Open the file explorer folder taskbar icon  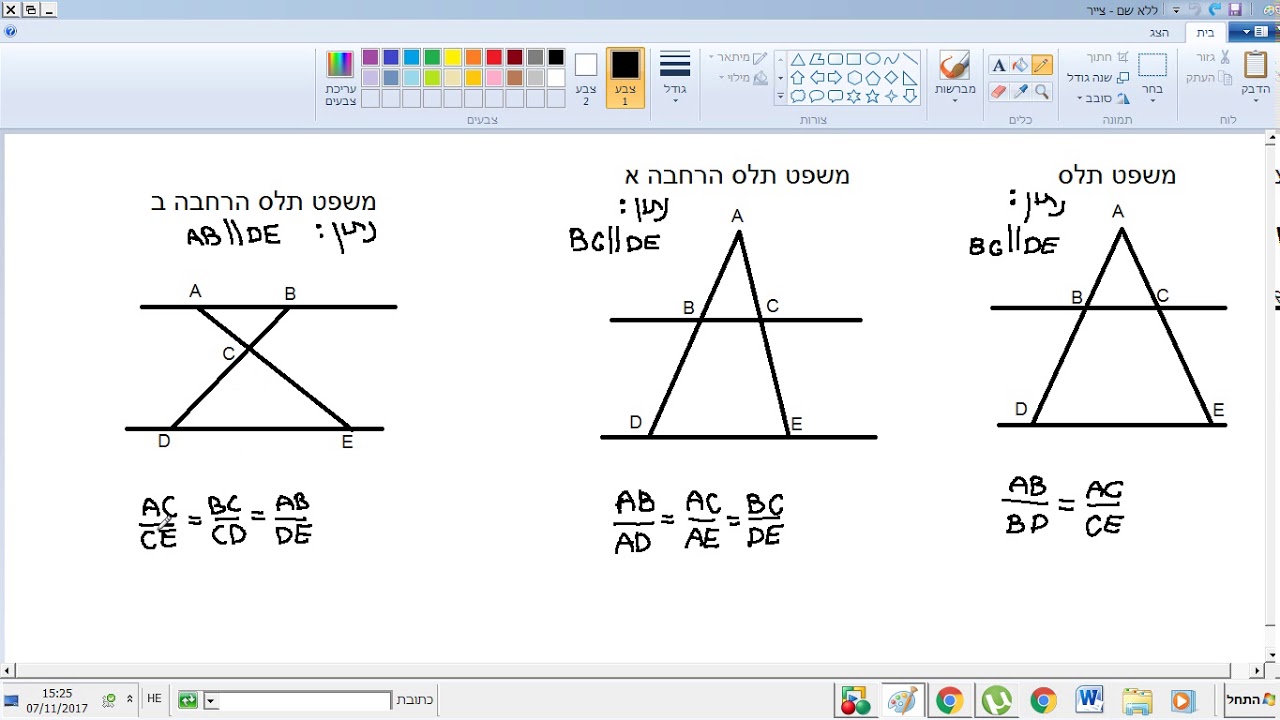(x=1137, y=700)
